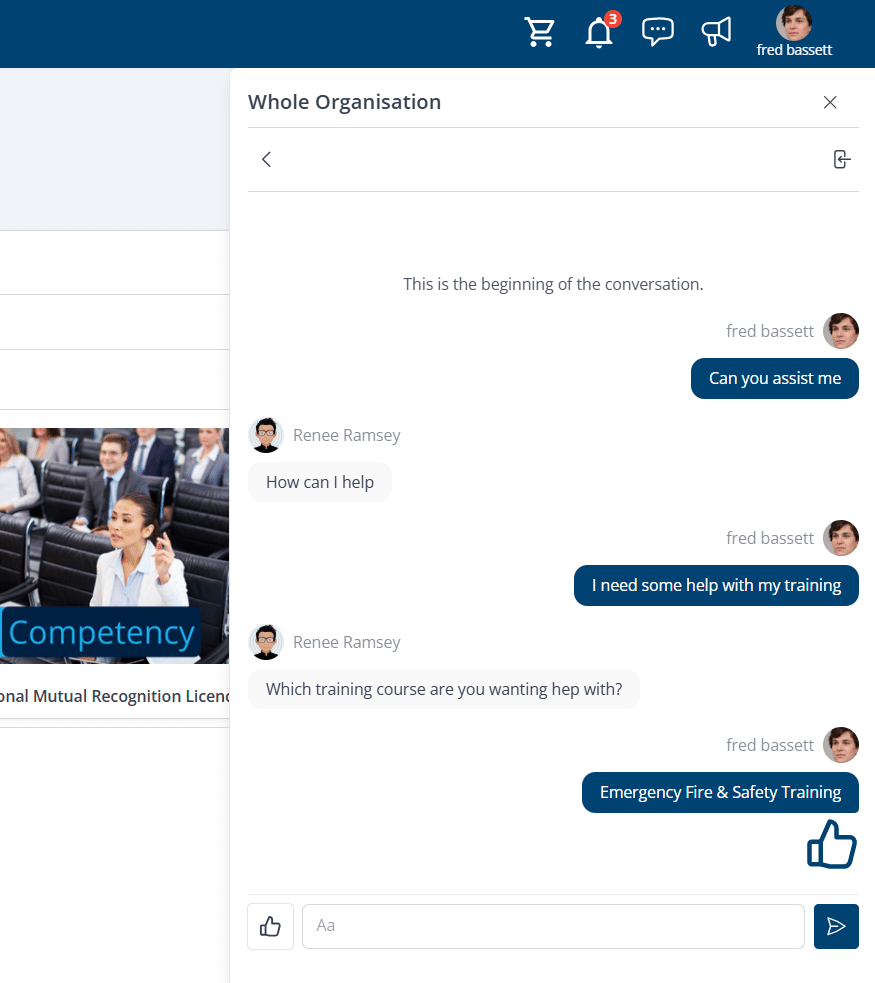
Task: Send a thumbs-up with the like button
Action: [270, 926]
